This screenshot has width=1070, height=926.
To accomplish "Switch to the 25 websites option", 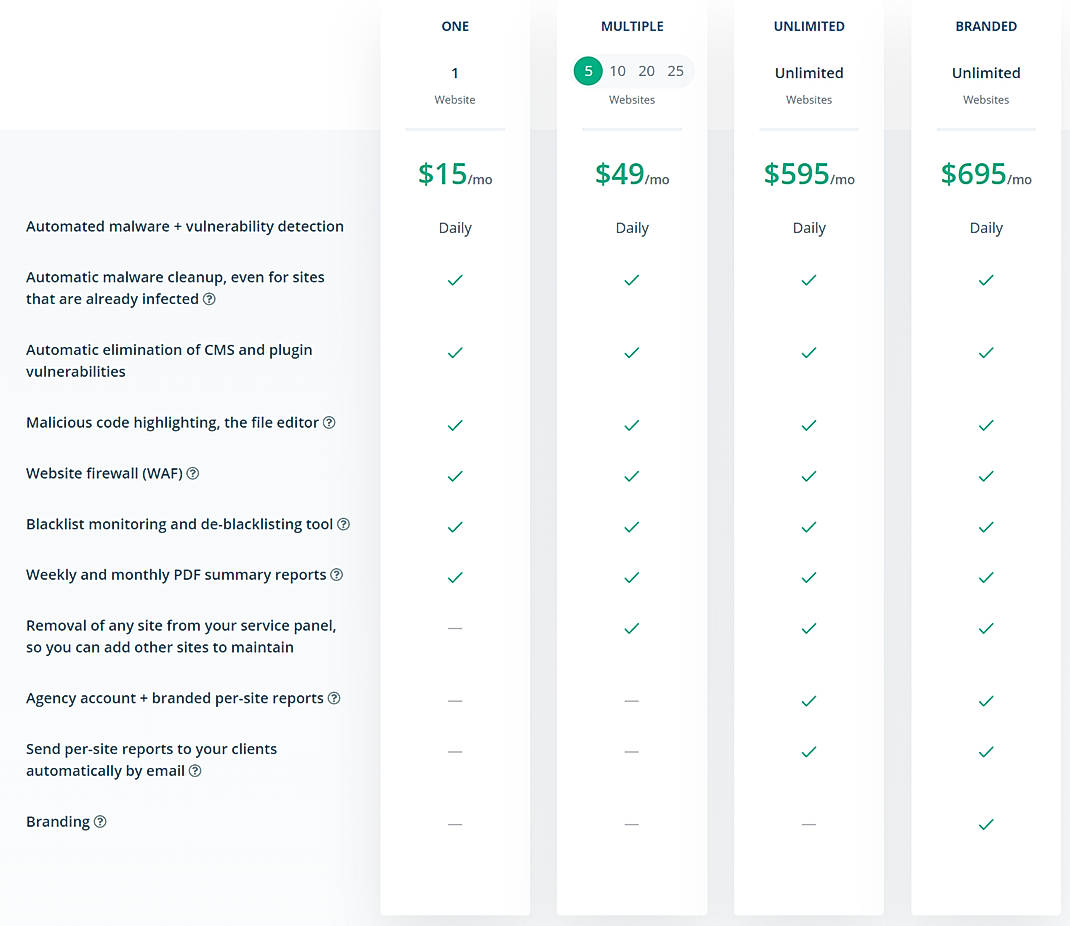I will (675, 70).
